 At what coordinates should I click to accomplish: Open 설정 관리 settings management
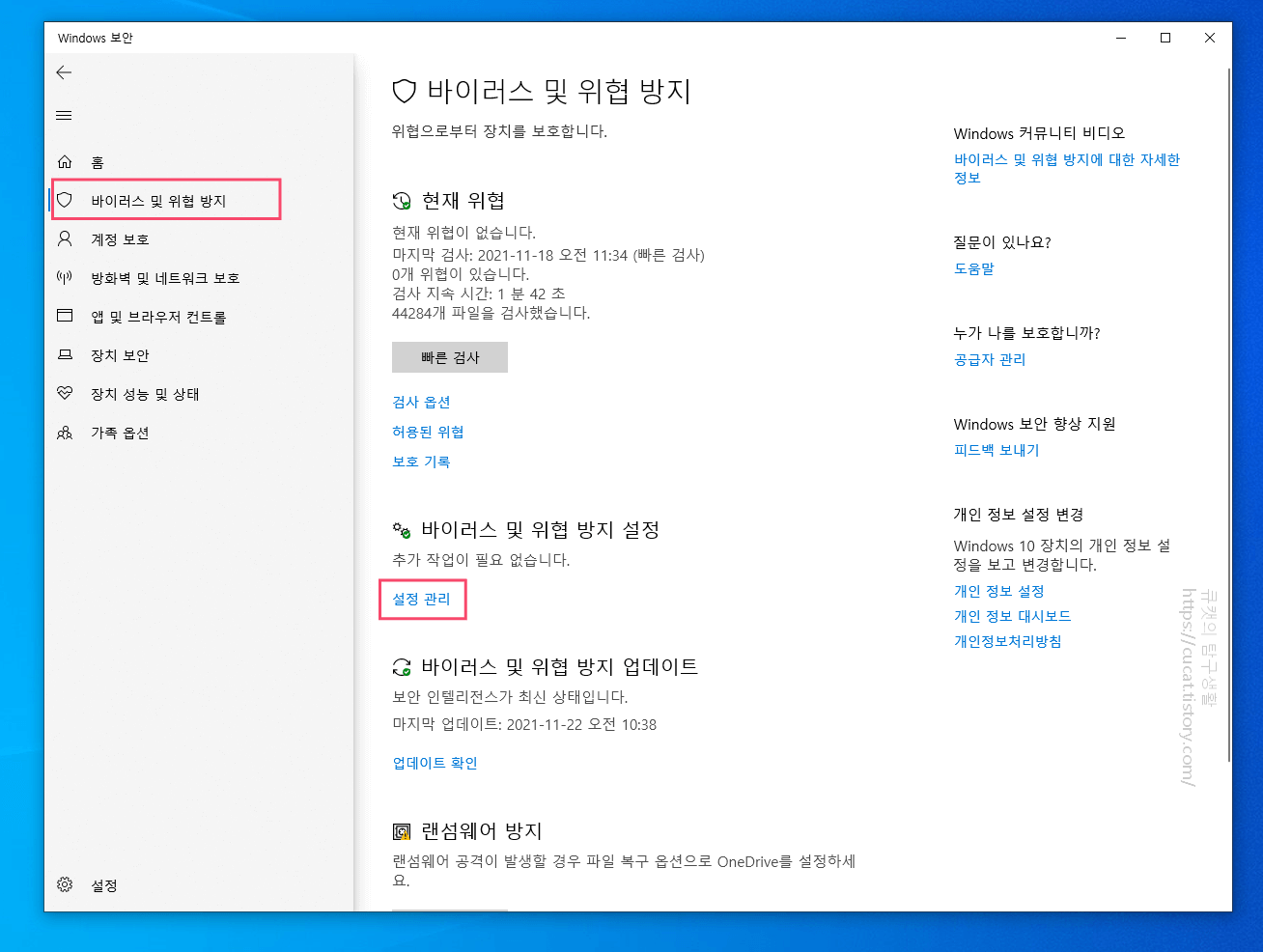(422, 599)
